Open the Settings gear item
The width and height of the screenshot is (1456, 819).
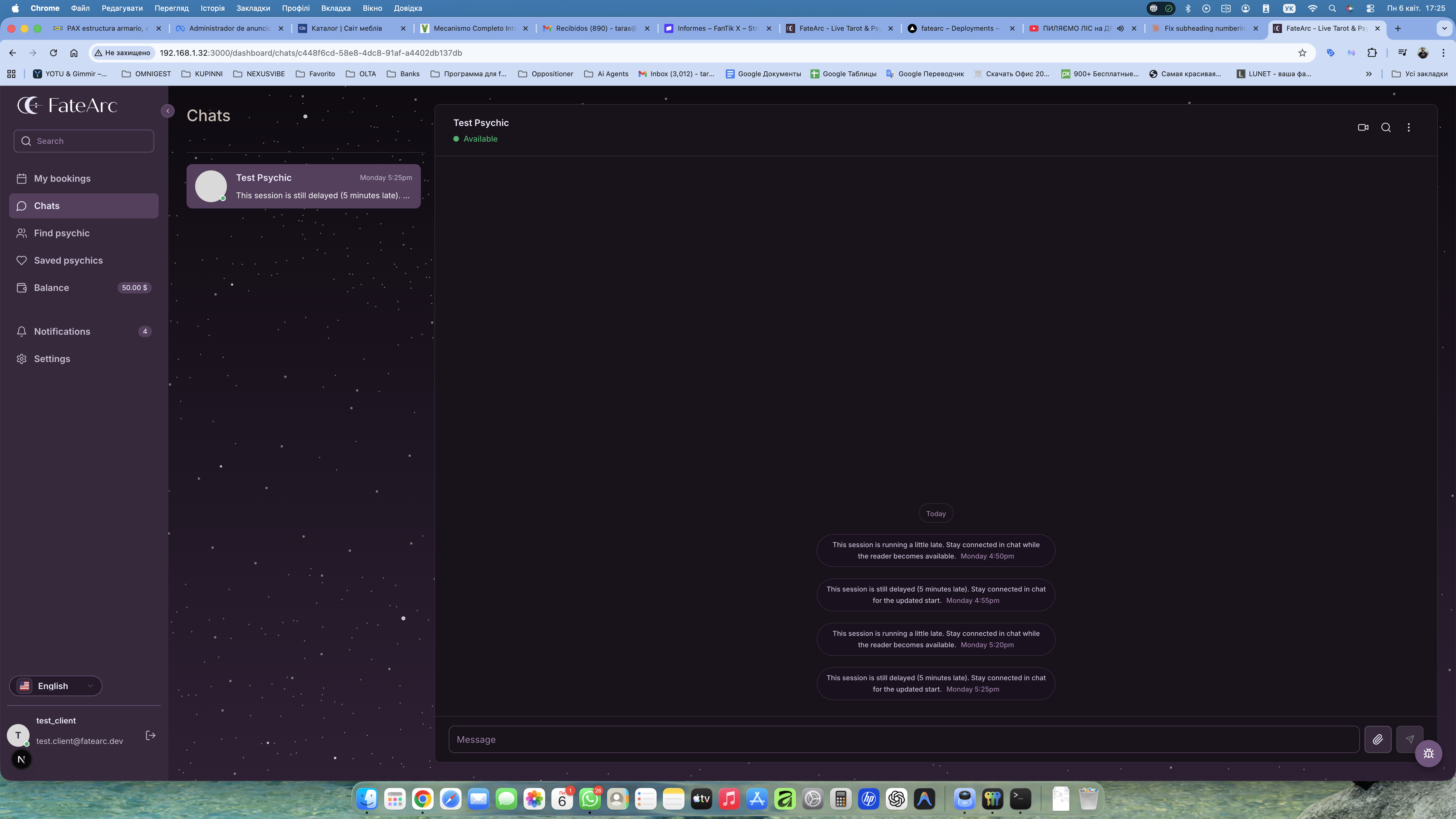[52, 359]
